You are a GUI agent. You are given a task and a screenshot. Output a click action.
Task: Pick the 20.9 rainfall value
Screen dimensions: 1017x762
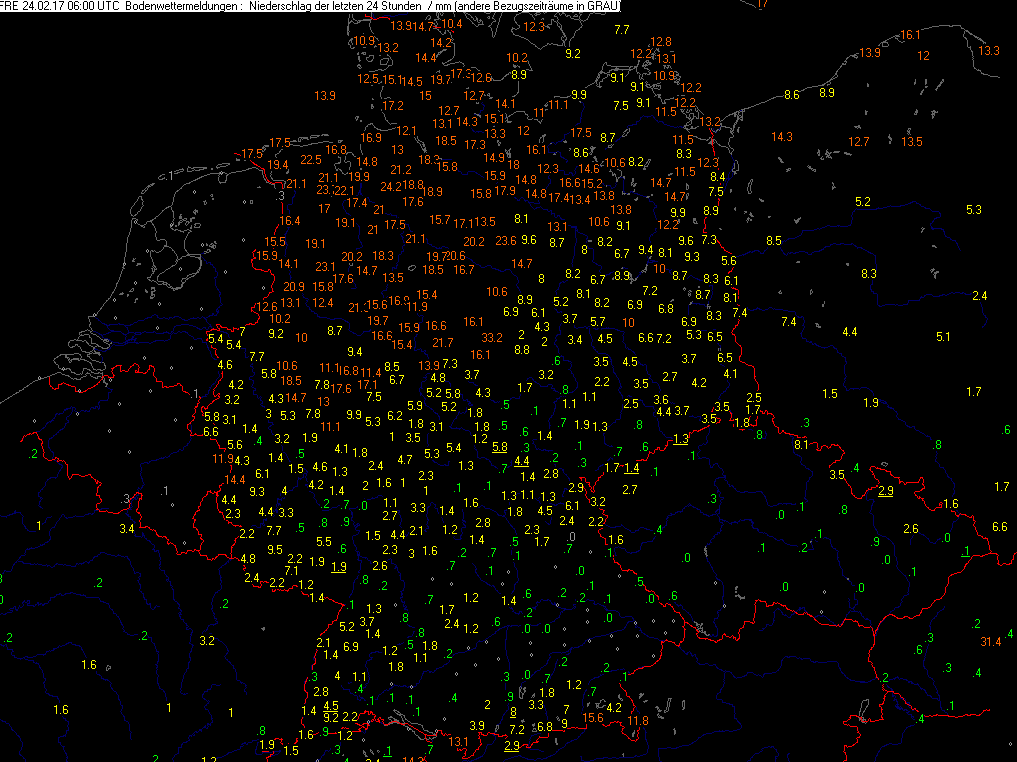tap(294, 287)
